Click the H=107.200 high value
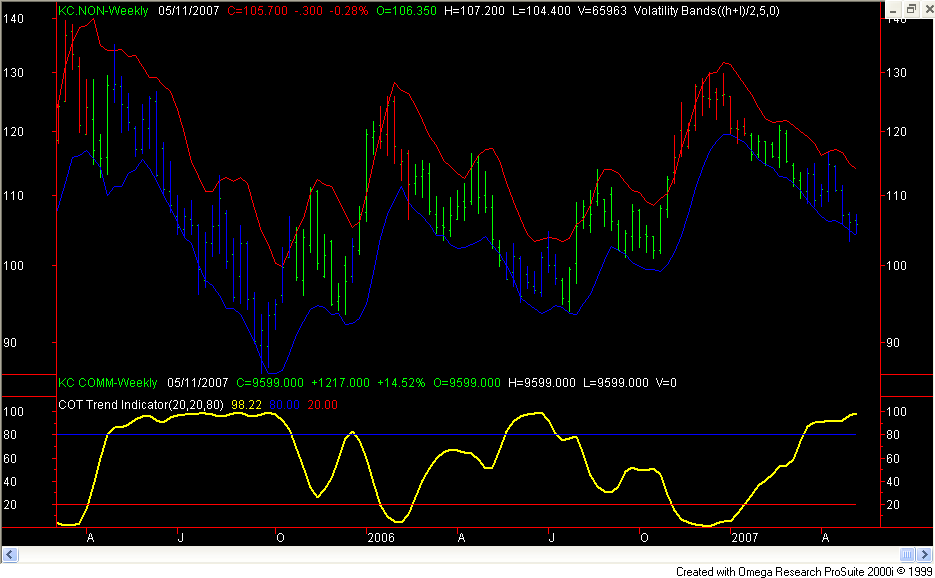The image size is (935, 578). coord(475,11)
